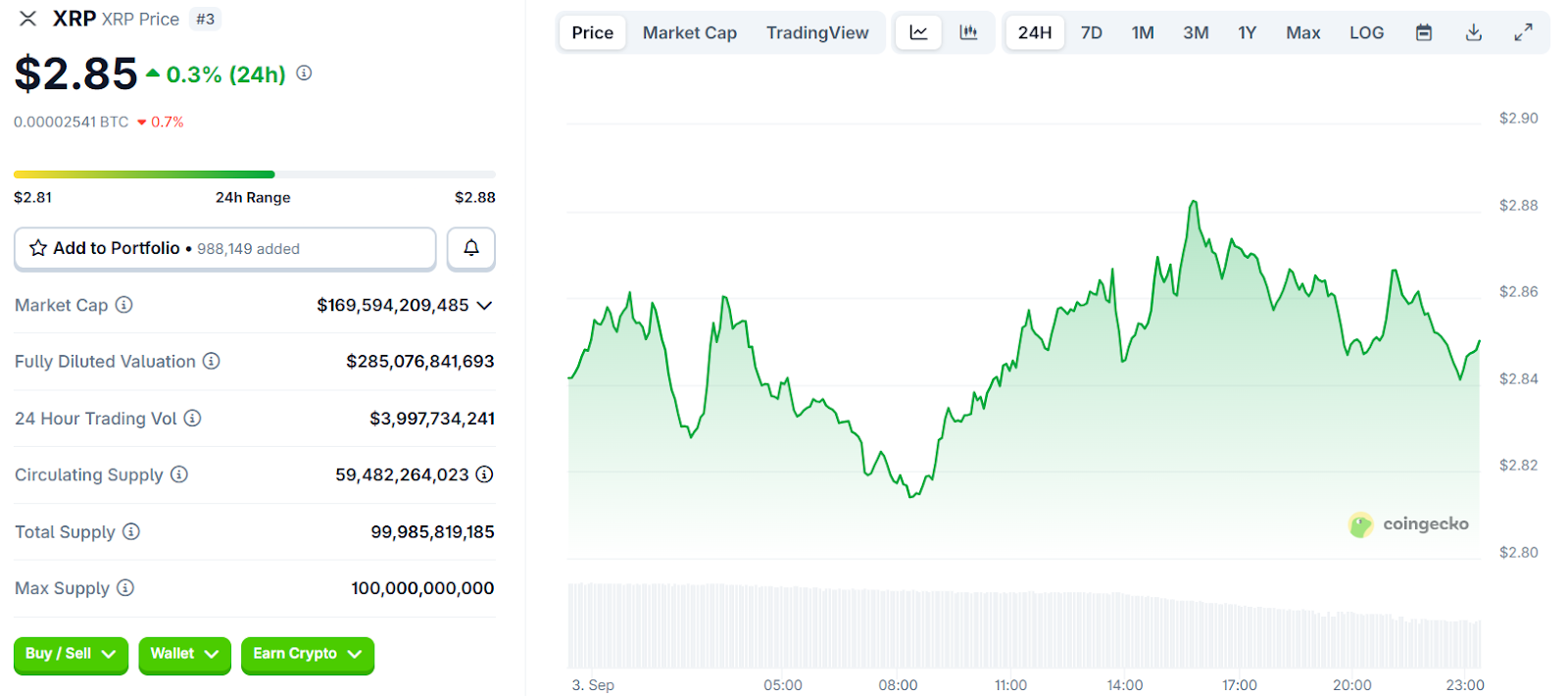This screenshot has width=1568, height=696.
Task: Click the price alert bell icon
Action: [x=470, y=248]
